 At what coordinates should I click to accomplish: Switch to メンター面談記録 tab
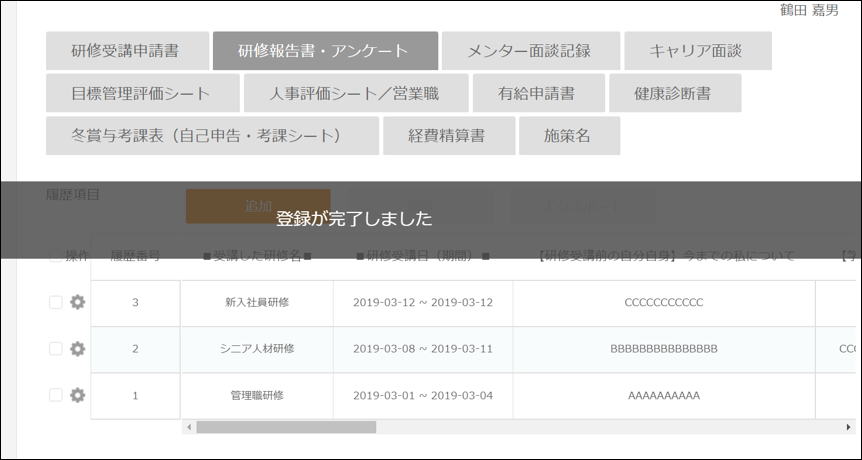(530, 51)
